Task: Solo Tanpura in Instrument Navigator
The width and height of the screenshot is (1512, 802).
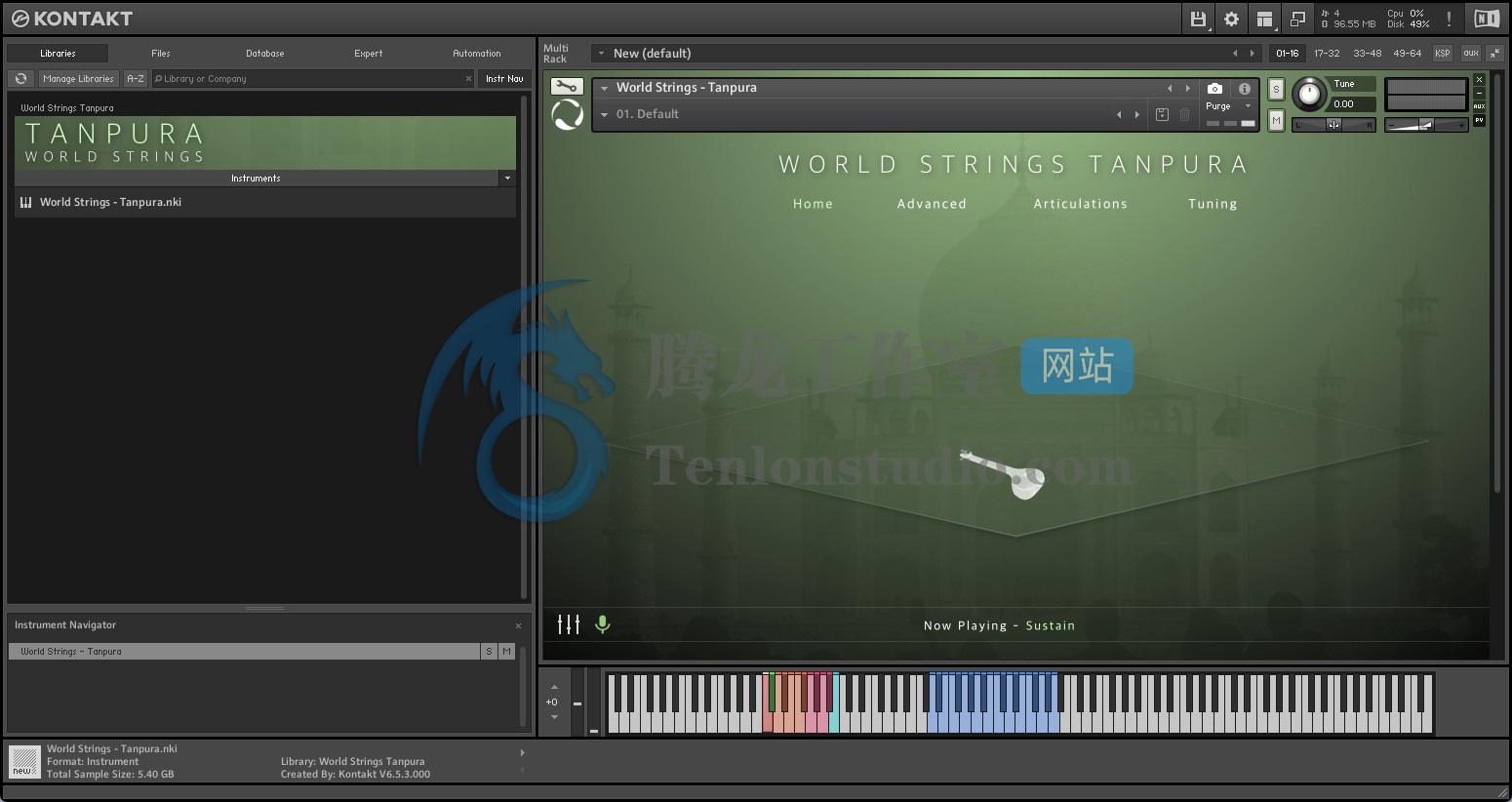Action: [x=489, y=651]
